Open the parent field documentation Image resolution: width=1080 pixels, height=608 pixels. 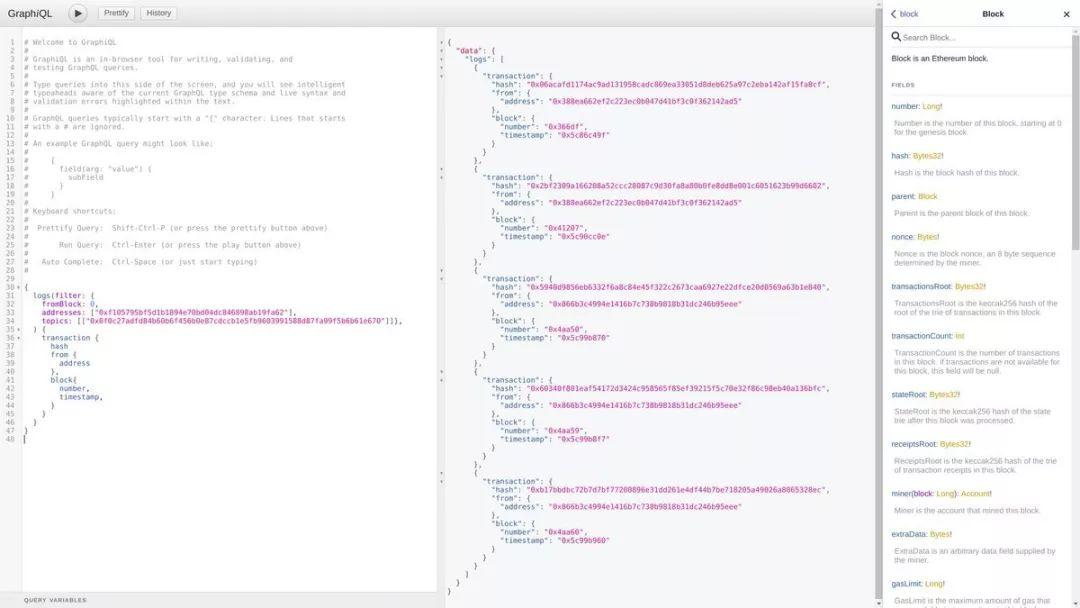(903, 196)
